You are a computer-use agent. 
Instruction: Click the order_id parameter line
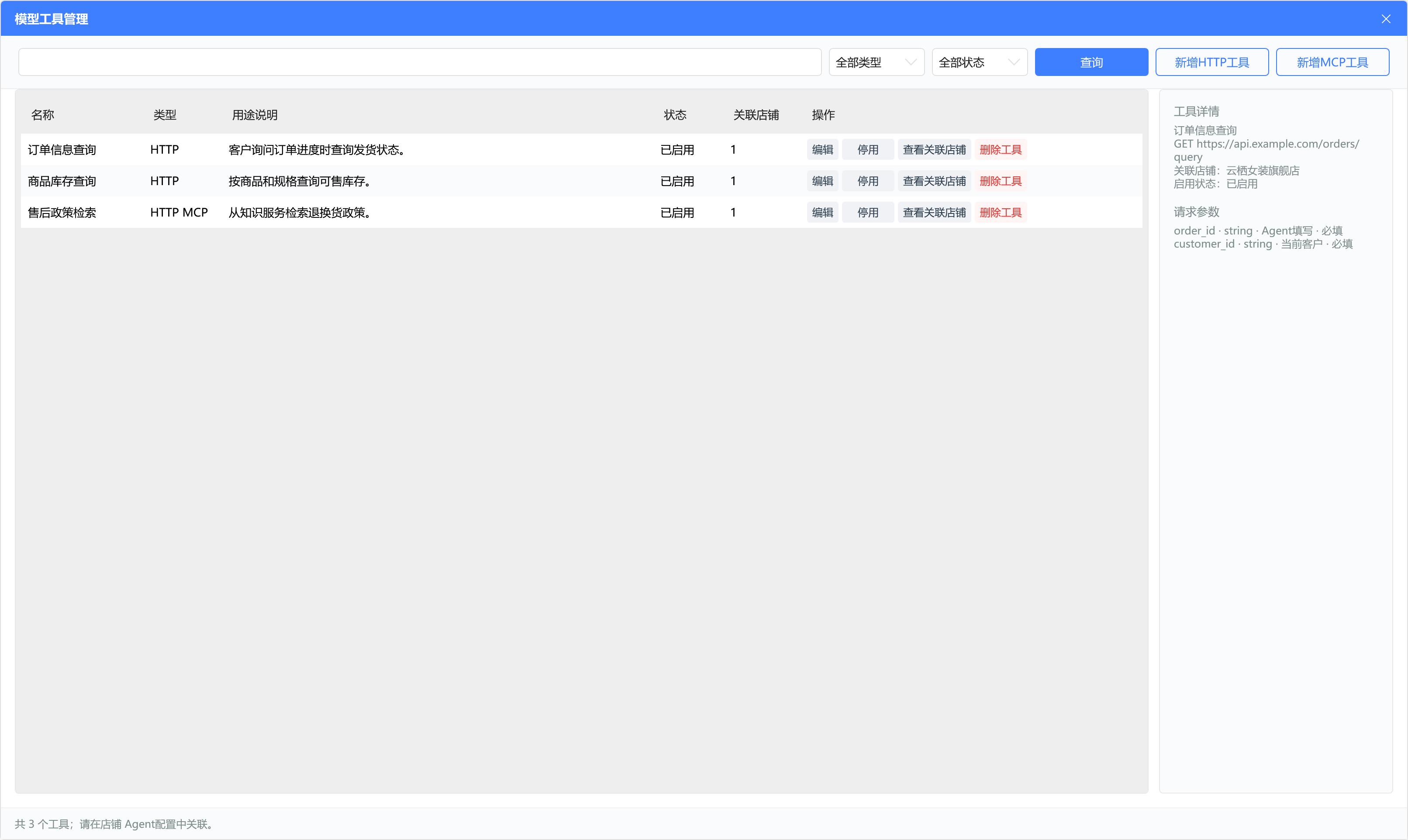click(1258, 231)
